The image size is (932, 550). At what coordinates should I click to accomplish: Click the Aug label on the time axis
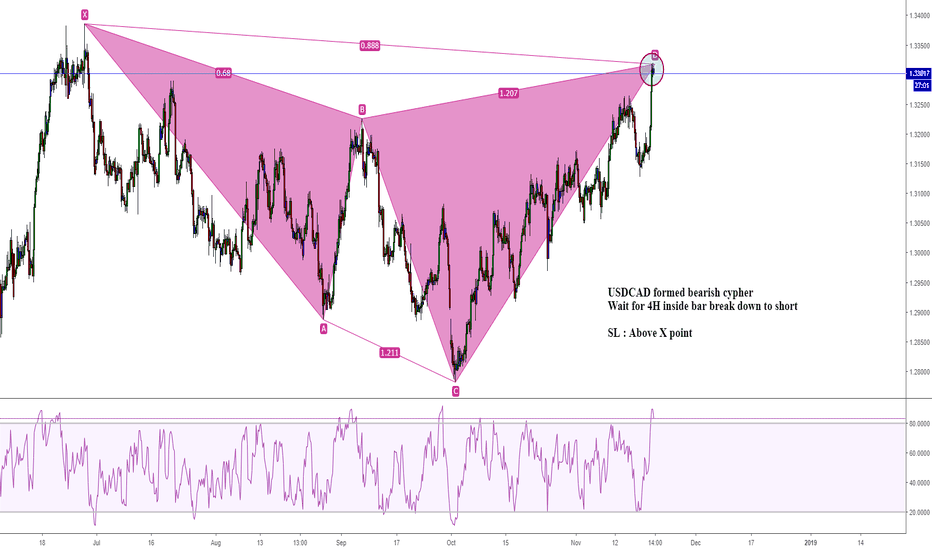click(216, 543)
